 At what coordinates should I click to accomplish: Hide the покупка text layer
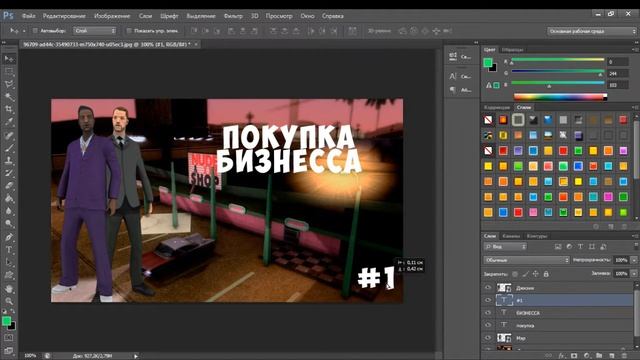488,325
